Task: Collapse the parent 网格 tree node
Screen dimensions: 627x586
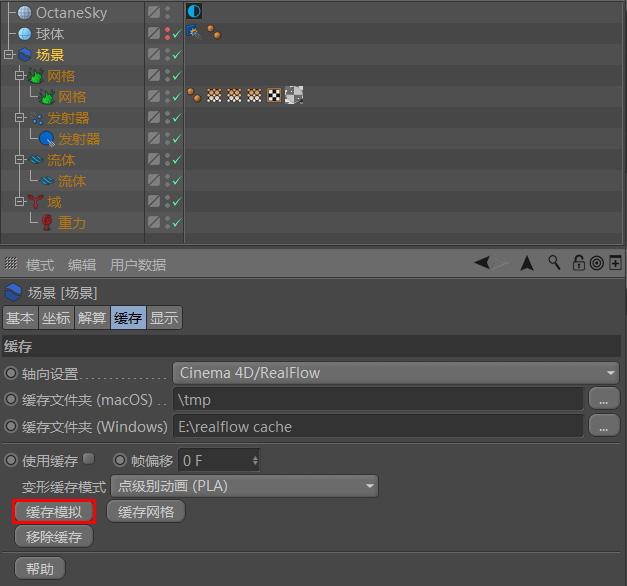Action: [19, 75]
